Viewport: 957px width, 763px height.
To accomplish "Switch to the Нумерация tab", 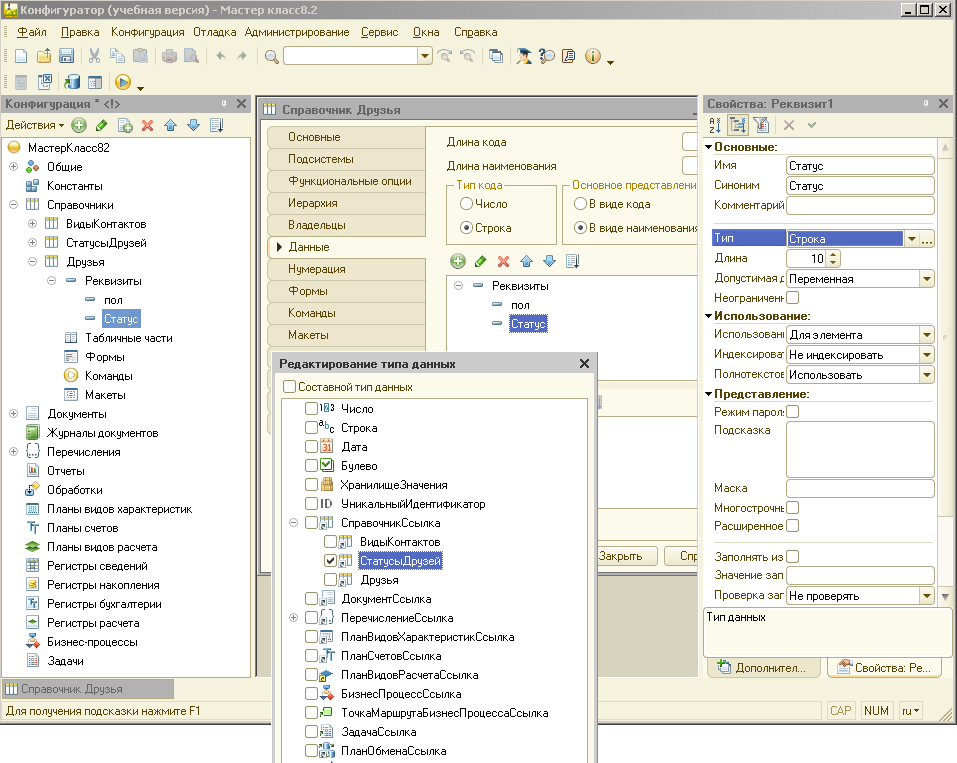I will pyautogui.click(x=317, y=269).
